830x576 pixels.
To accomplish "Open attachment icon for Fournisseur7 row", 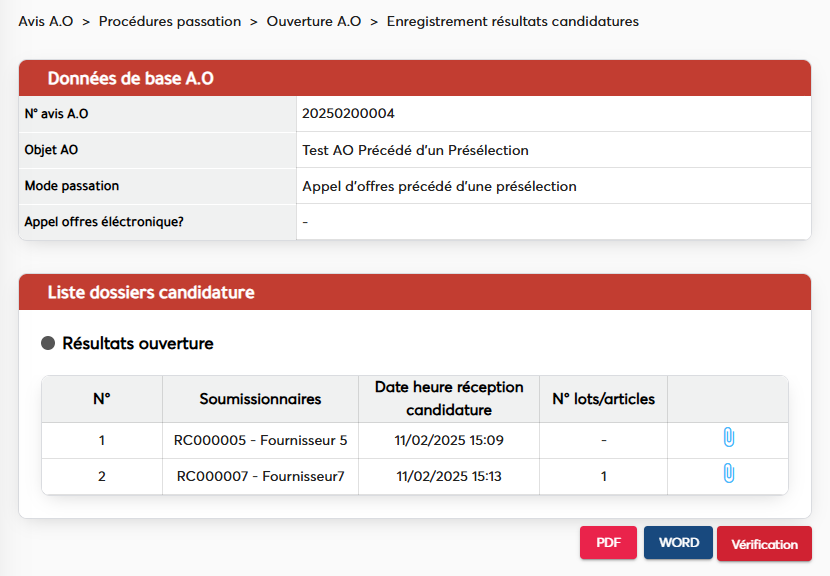I will [x=728, y=474].
